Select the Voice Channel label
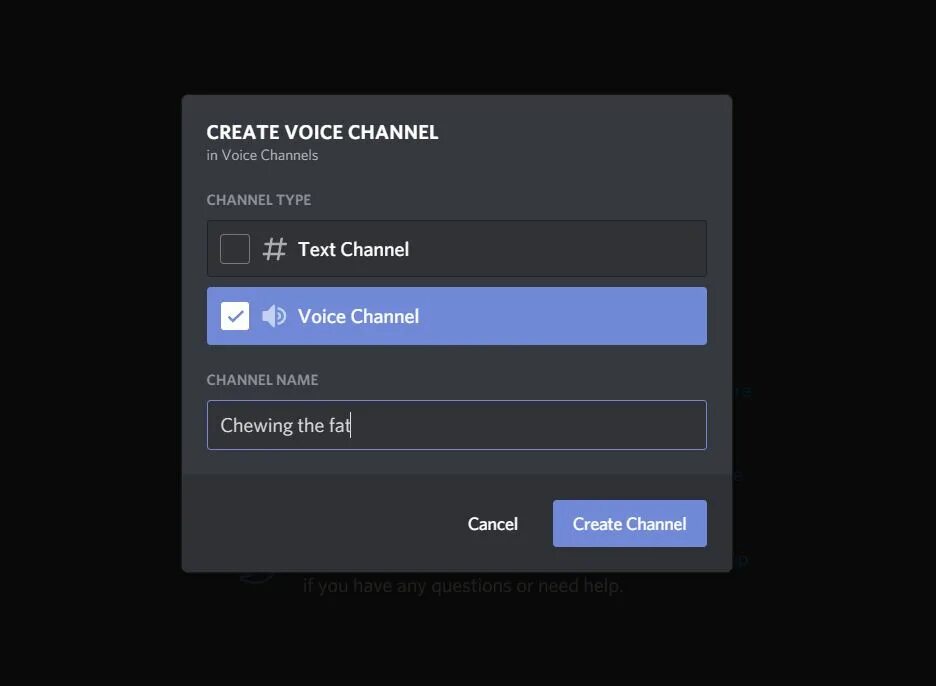The height and width of the screenshot is (686, 936). (x=358, y=316)
